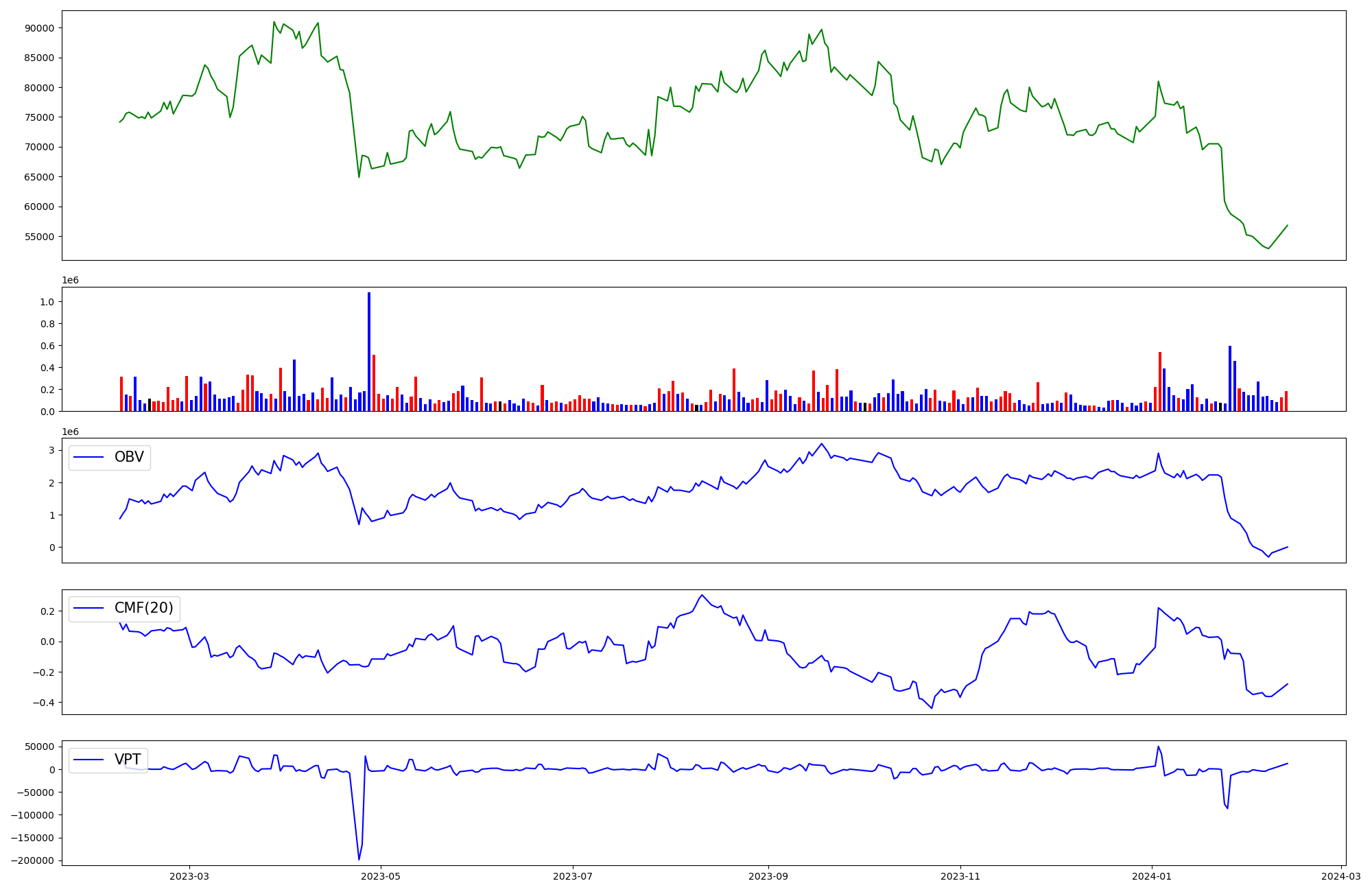Image resolution: width=1372 pixels, height=892 pixels.
Task: Click the 1e6 multiplier above OBV chart
Action: 71,432
